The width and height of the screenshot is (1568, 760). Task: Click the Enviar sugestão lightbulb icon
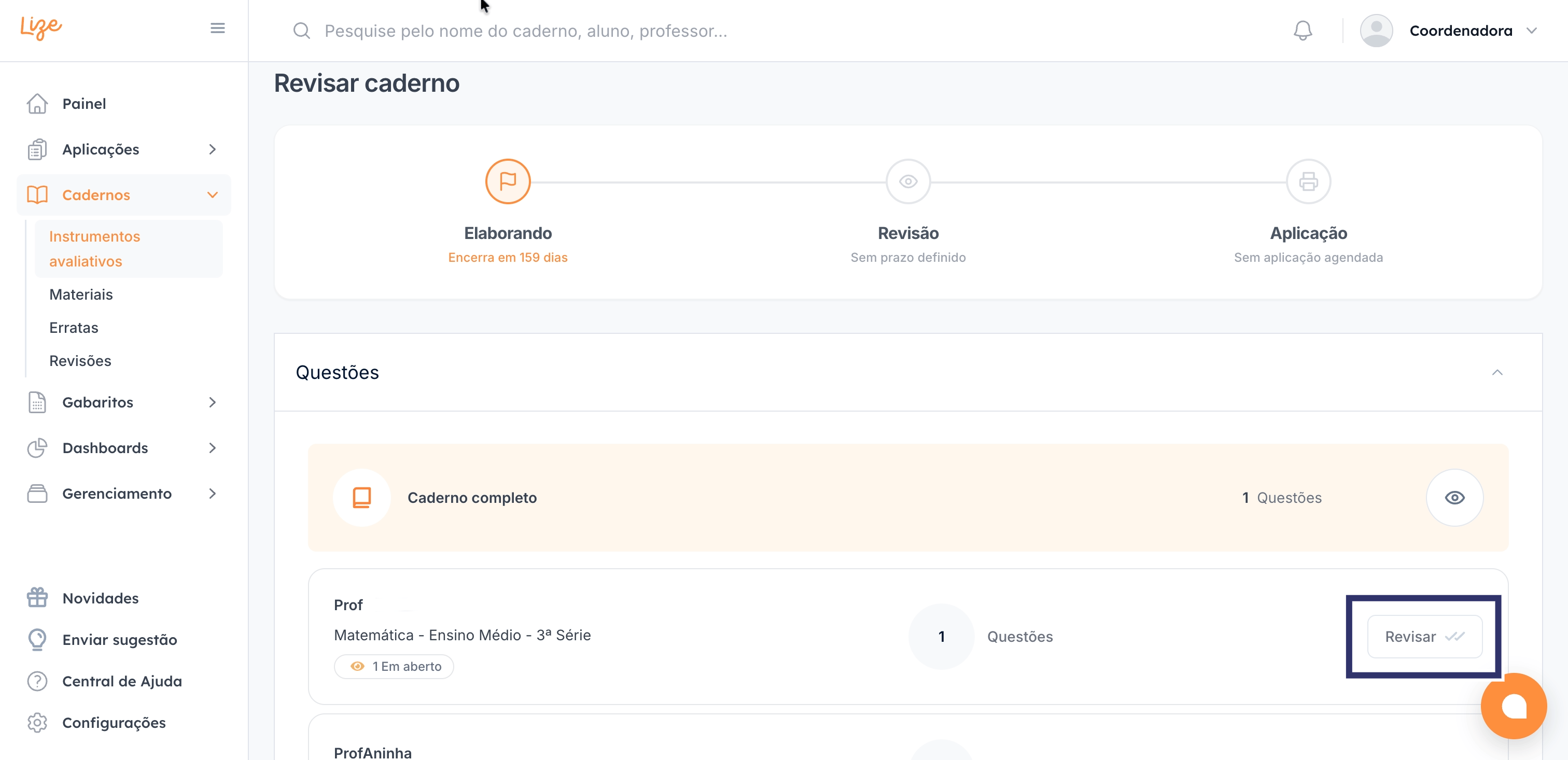tap(37, 640)
